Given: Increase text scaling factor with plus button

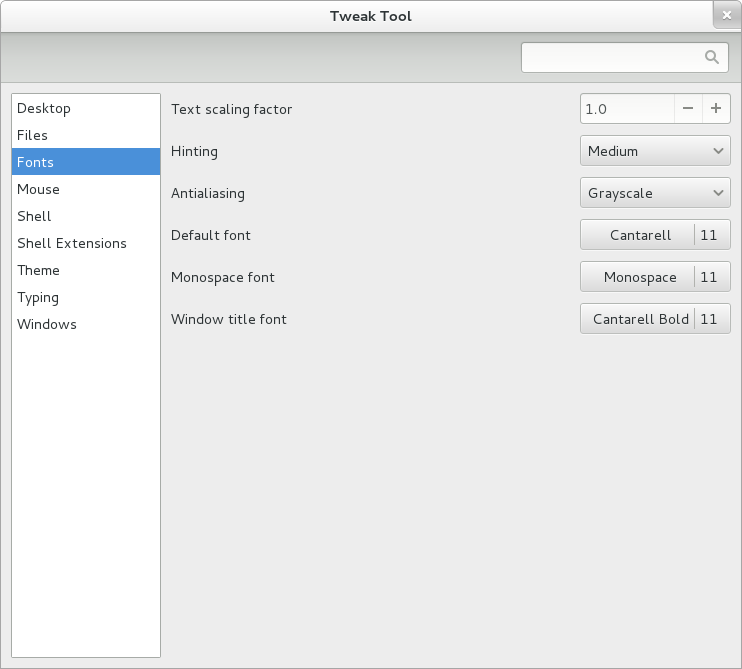Looking at the screenshot, I should 716,109.
